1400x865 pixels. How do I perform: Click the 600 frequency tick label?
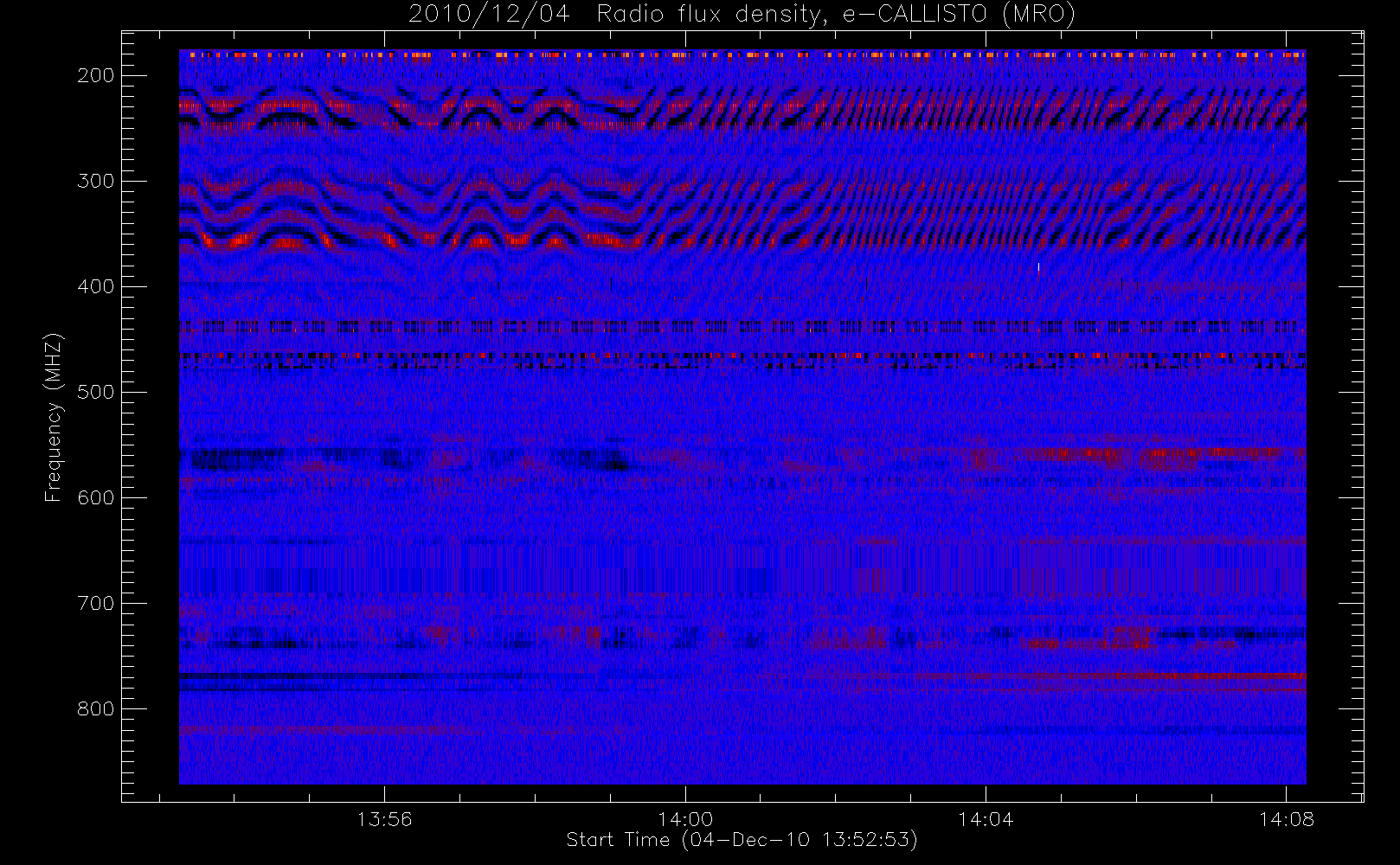95,498
